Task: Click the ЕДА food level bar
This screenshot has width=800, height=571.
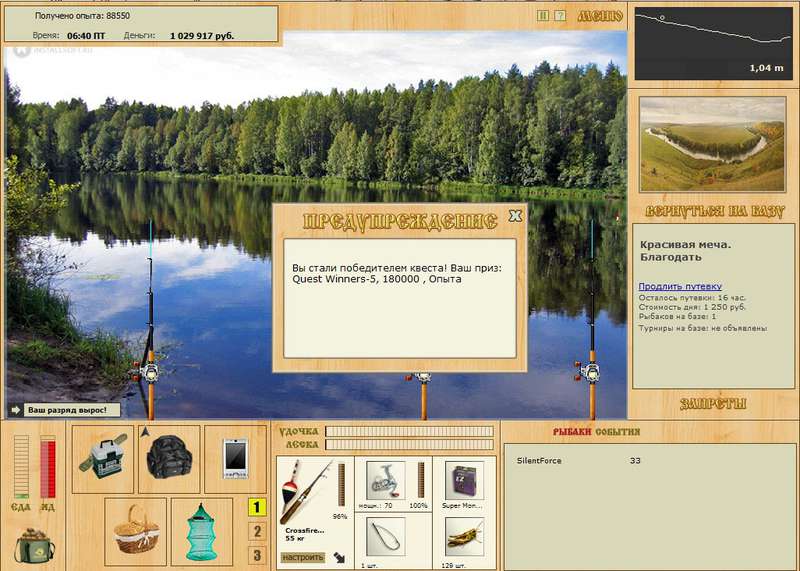Action: pyautogui.click(x=21, y=467)
